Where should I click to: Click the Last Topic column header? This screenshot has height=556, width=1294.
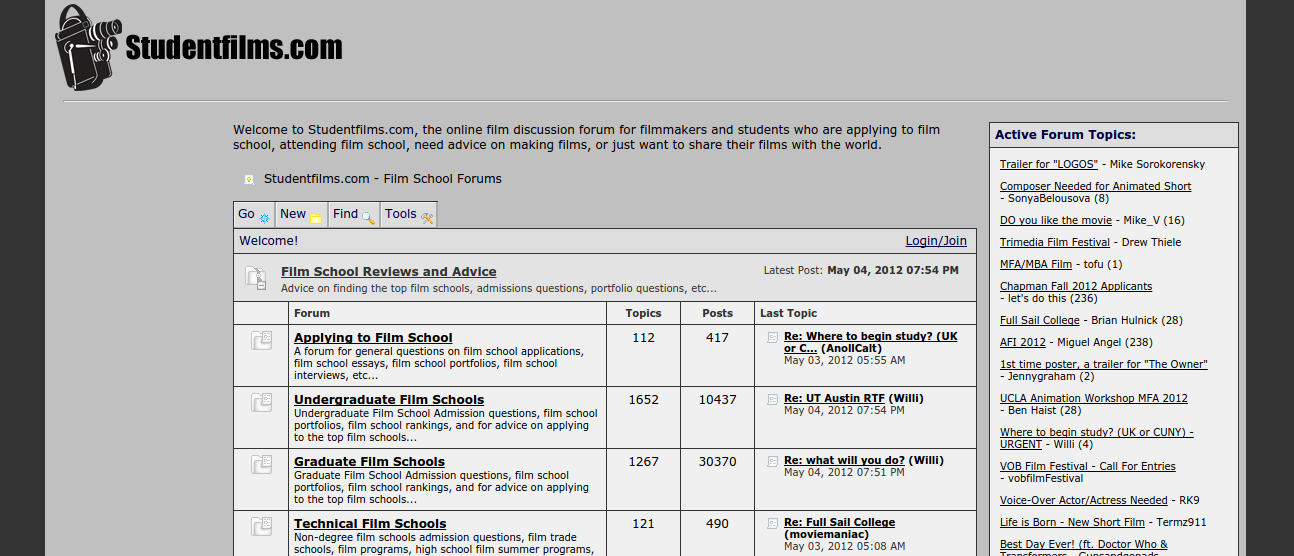[788, 313]
